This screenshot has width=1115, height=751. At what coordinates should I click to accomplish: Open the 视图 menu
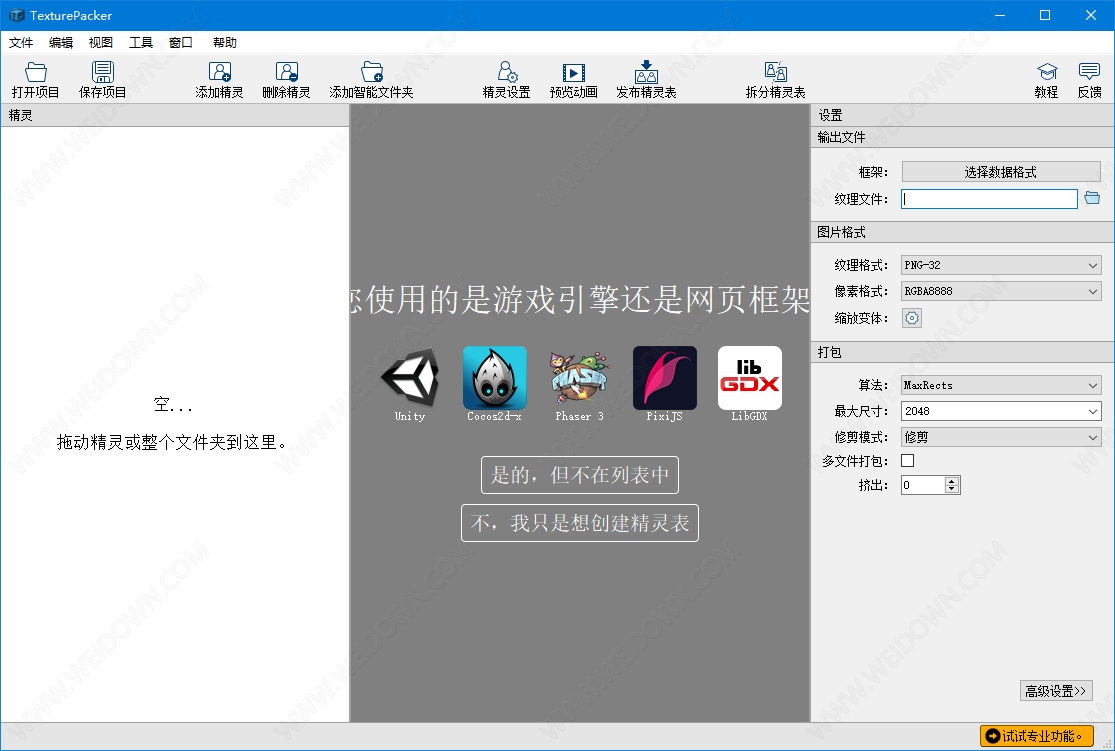101,43
